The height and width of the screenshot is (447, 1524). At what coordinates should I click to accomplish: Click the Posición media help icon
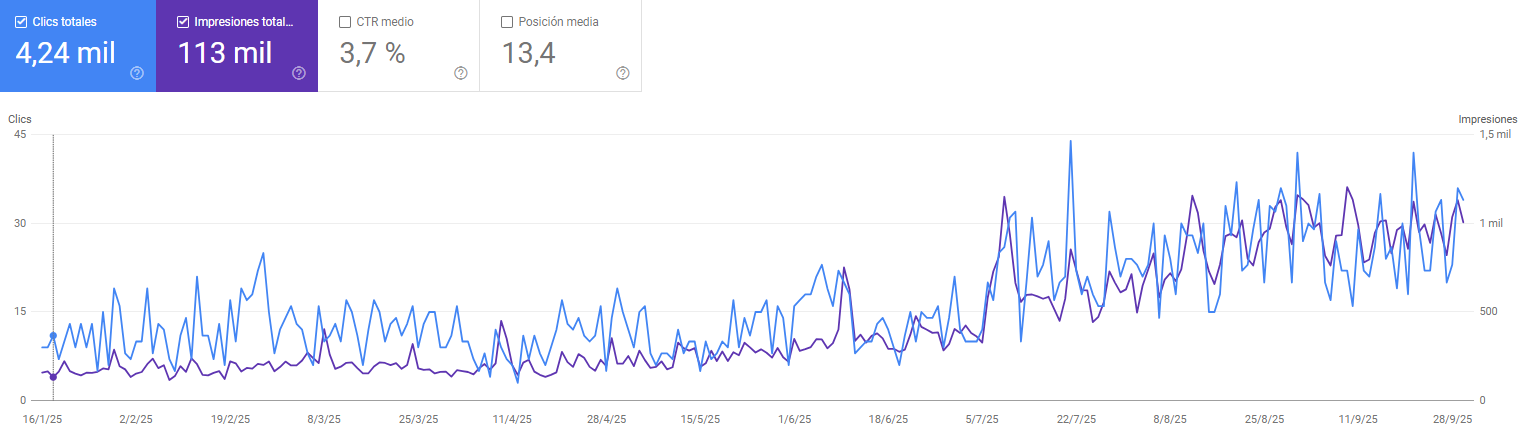pos(623,73)
